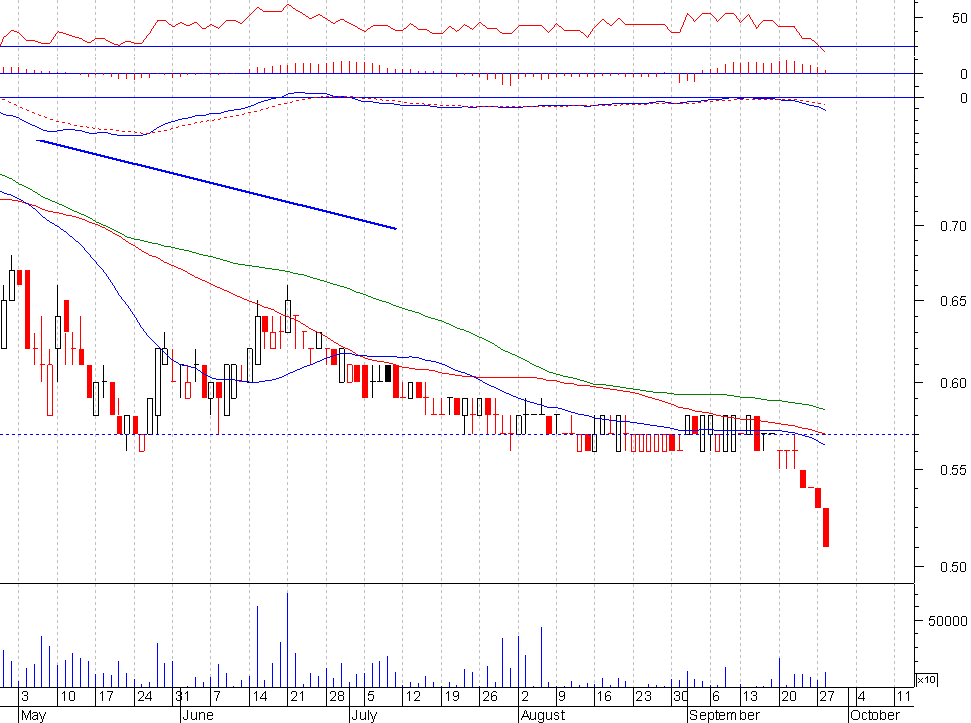Click the date label 5 in July
This screenshot has width=971, height=723.
[371, 696]
